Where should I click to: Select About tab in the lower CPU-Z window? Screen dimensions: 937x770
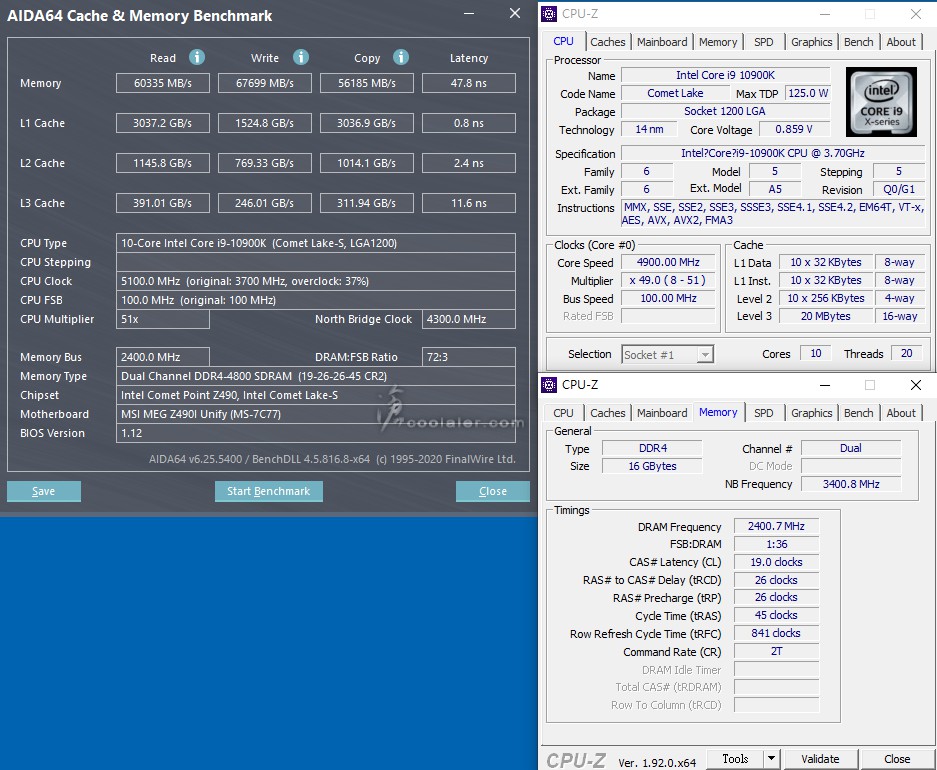901,413
